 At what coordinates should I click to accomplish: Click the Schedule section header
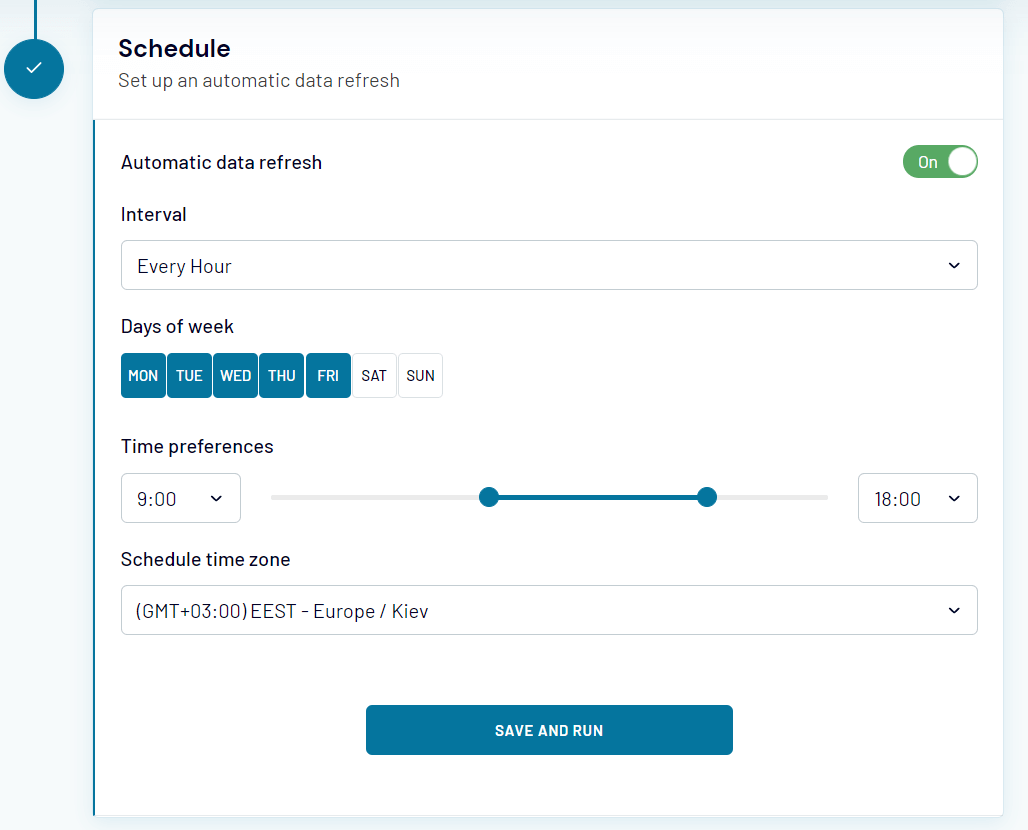click(174, 49)
